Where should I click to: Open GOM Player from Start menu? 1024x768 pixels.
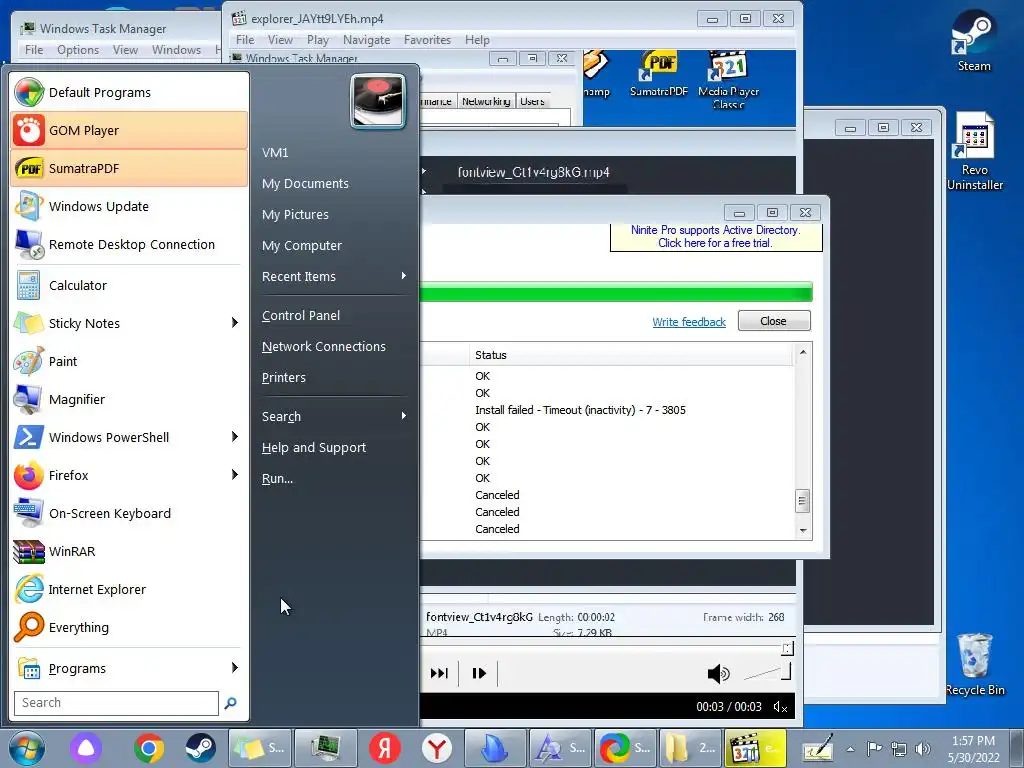click(x=129, y=130)
